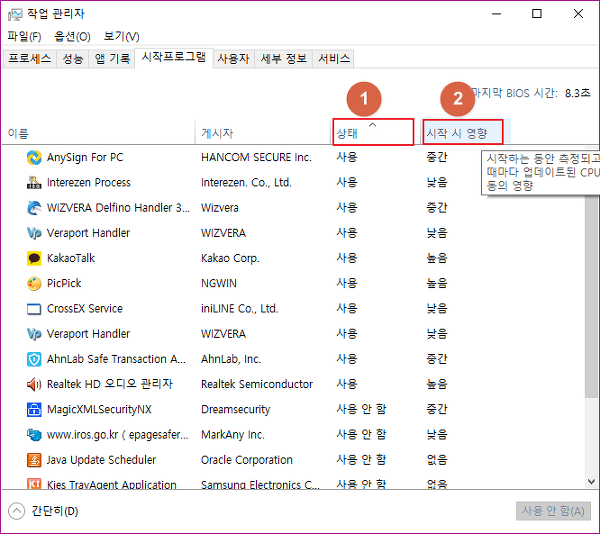
Task: Click the Interezen Process icon
Action: click(34, 183)
